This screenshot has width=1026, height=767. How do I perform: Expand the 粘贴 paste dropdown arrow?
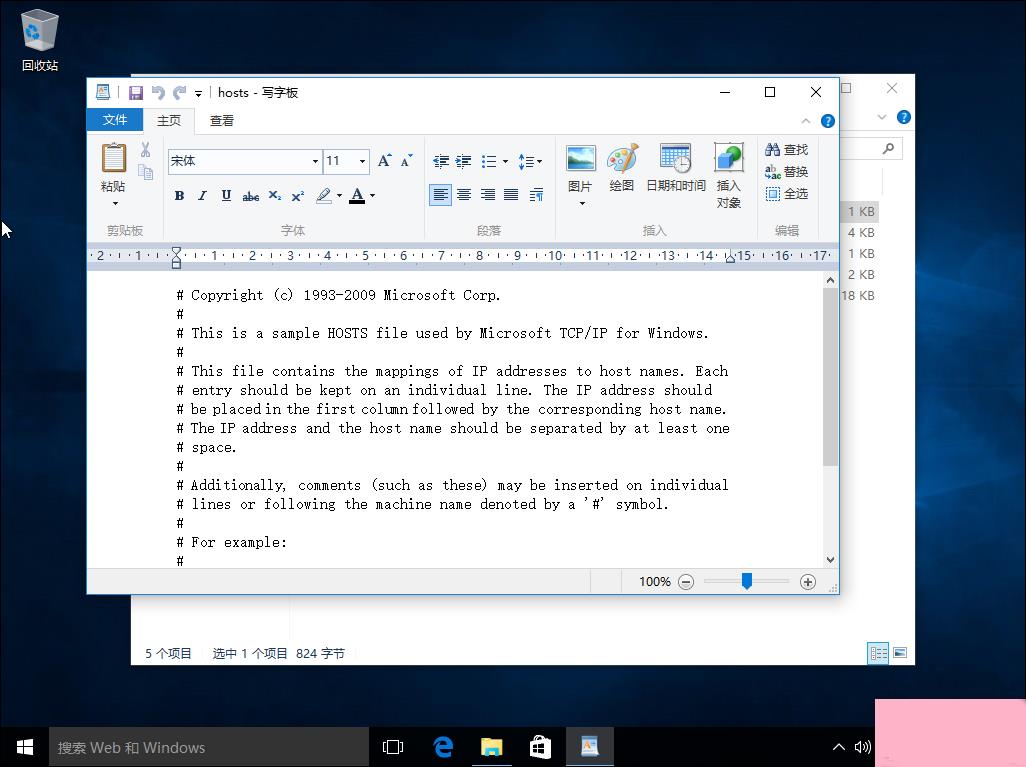click(x=115, y=204)
